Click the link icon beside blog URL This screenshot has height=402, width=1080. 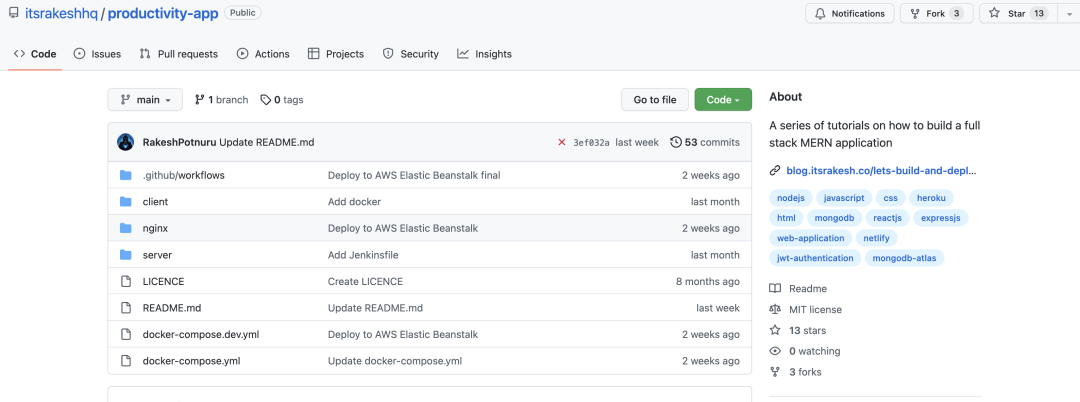click(x=775, y=171)
